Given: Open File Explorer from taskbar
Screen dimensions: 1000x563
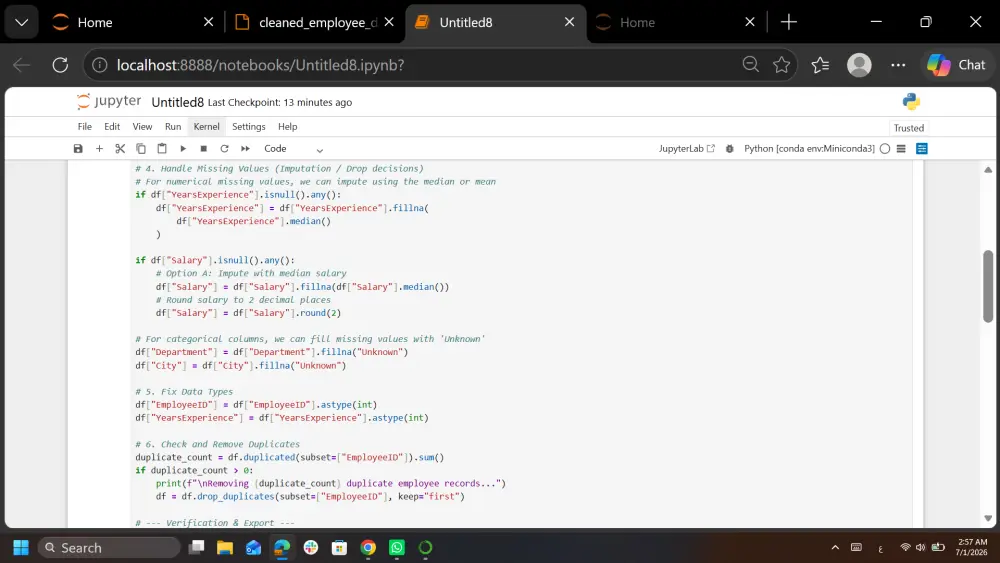Looking at the screenshot, I should coord(224,548).
